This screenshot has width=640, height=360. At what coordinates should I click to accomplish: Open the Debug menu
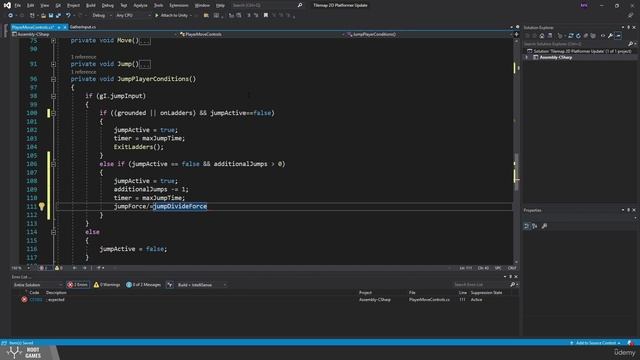[x=108, y=5]
